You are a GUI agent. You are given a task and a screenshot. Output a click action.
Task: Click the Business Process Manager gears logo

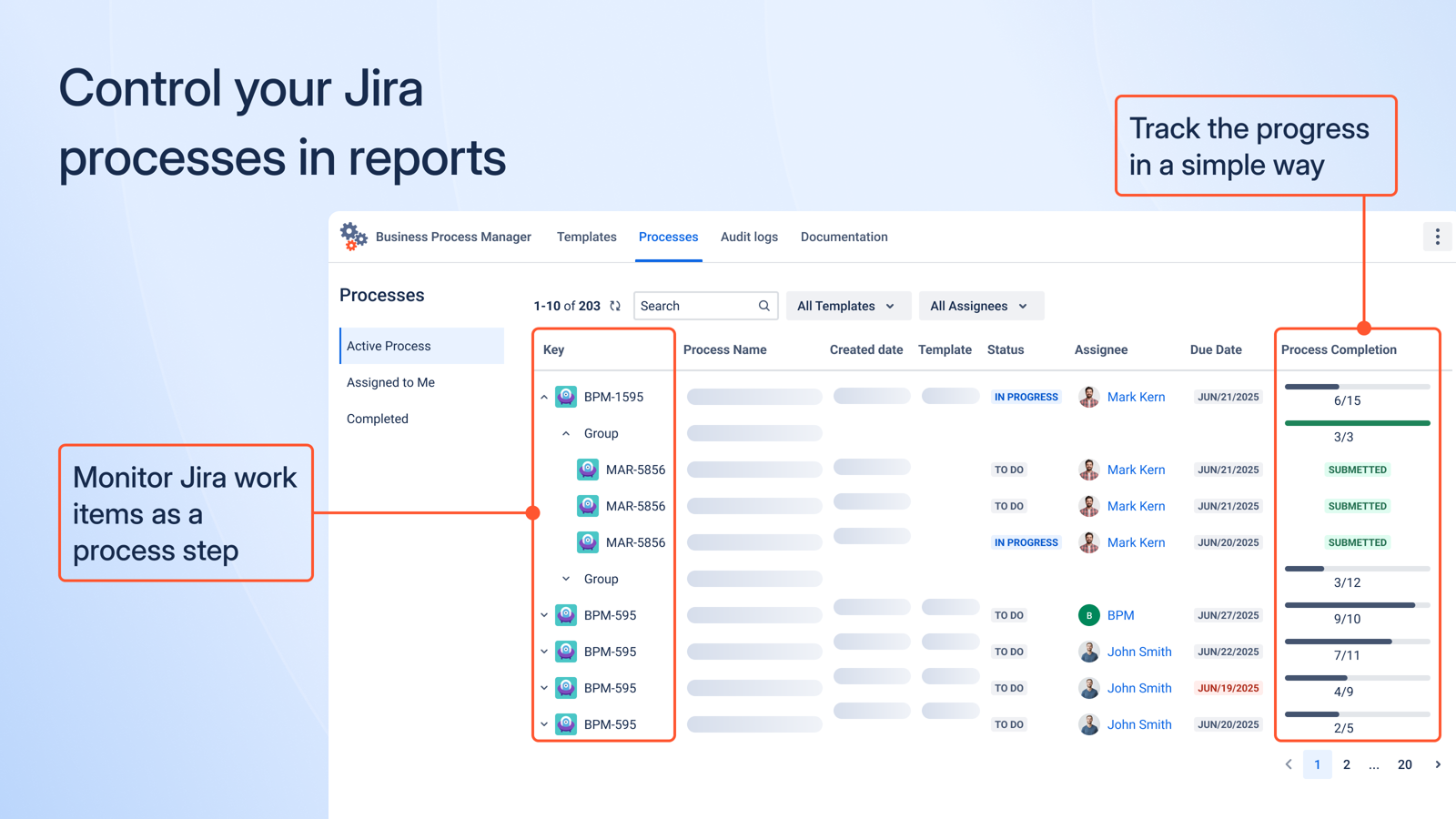coord(353,237)
